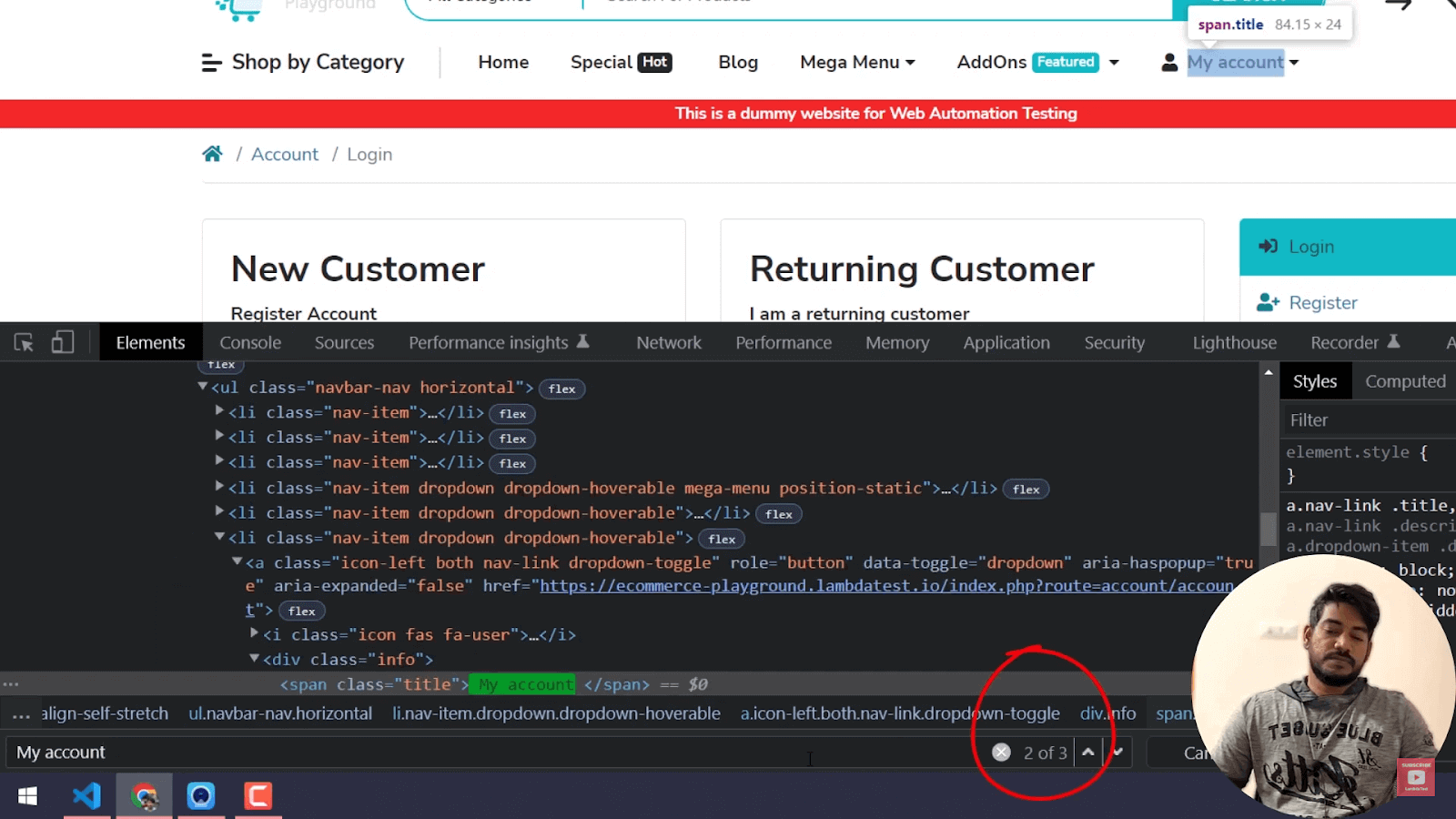Open the Performance insights panel
Image resolution: width=1456 pixels, height=819 pixels.
490,342
